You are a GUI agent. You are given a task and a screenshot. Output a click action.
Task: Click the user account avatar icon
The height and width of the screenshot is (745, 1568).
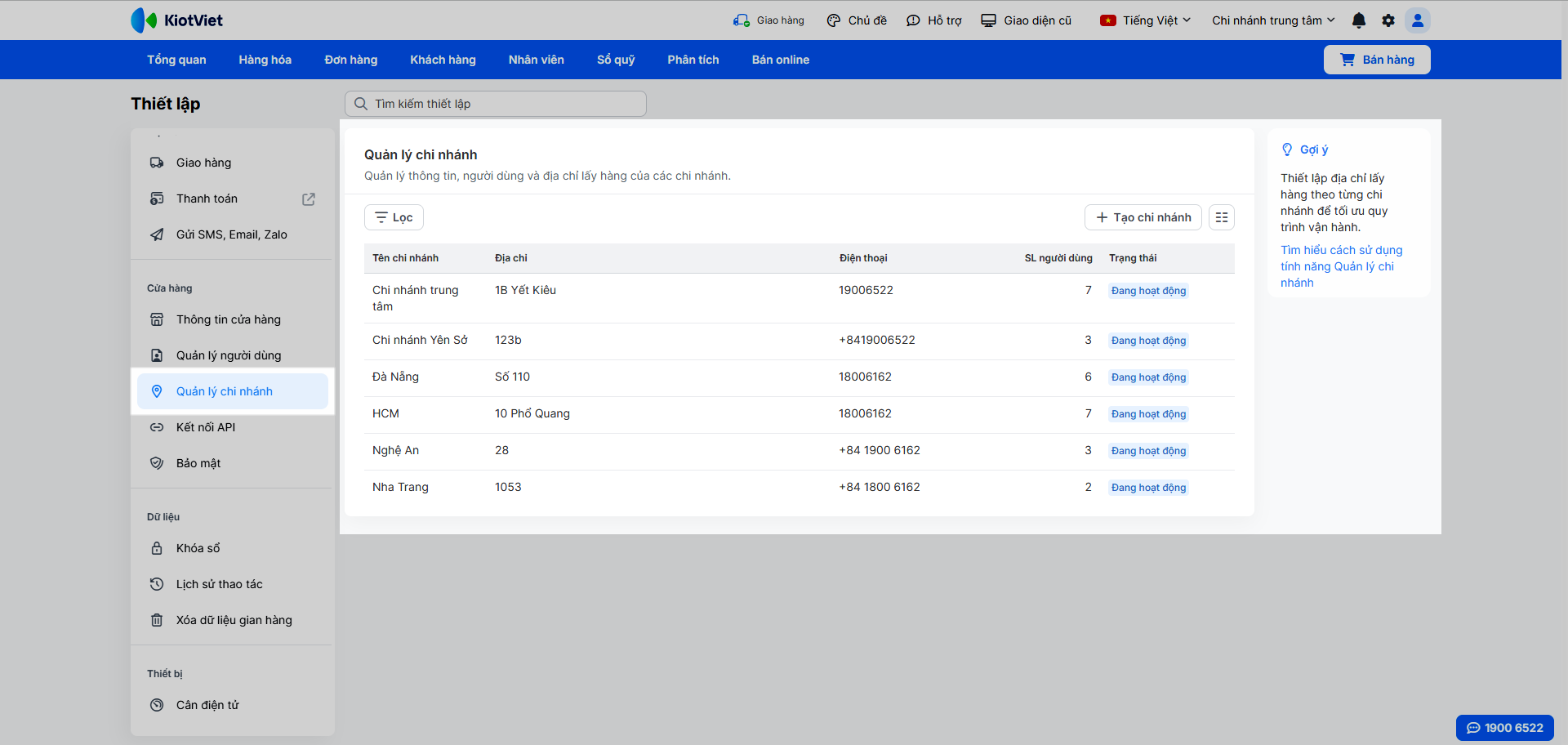click(x=1418, y=20)
